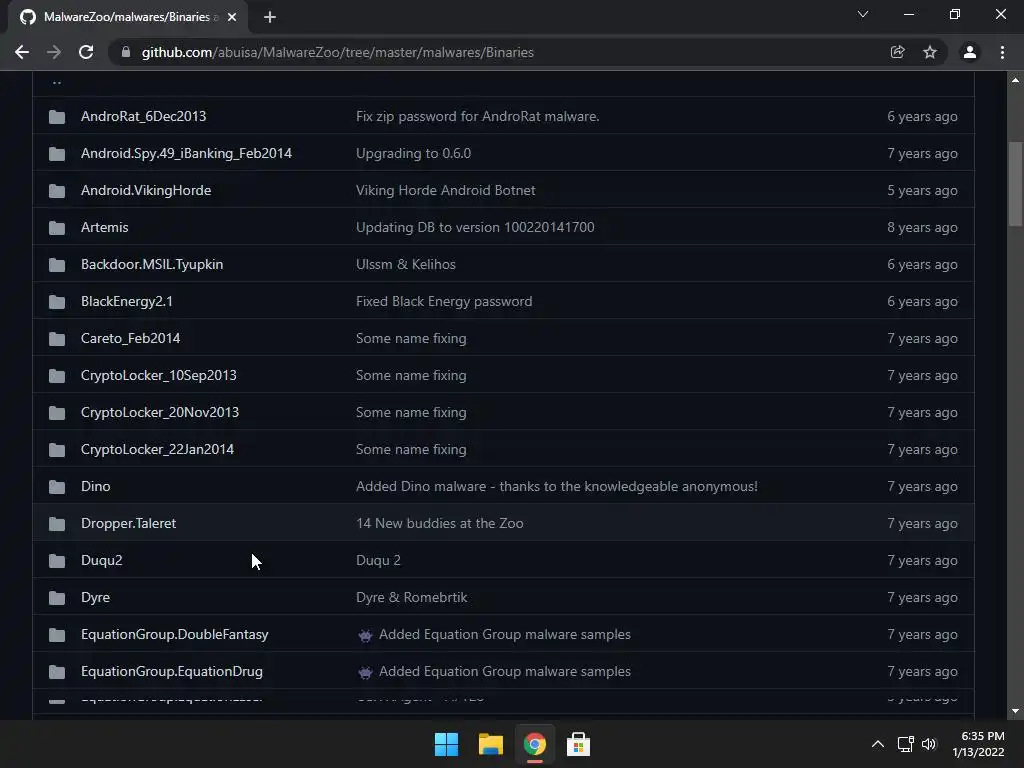Screen dimensions: 1024x768
Task: Open commit 'Ulssm & Kelihos'
Action: (406, 264)
